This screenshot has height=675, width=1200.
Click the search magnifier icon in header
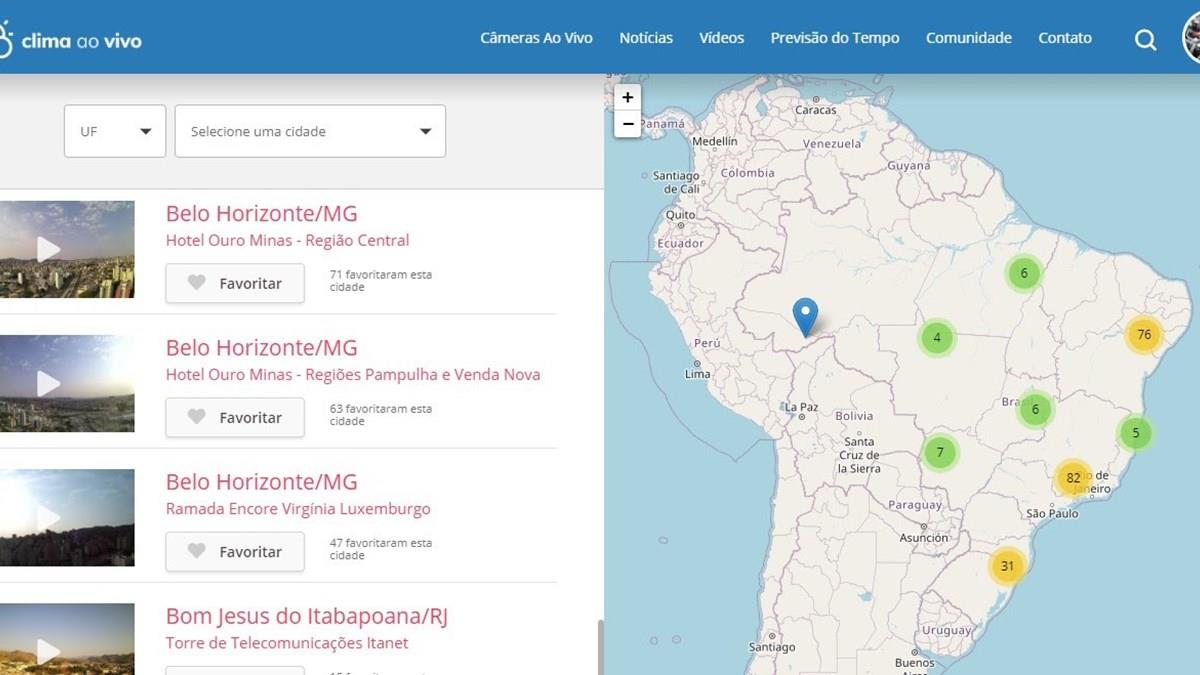[1145, 40]
